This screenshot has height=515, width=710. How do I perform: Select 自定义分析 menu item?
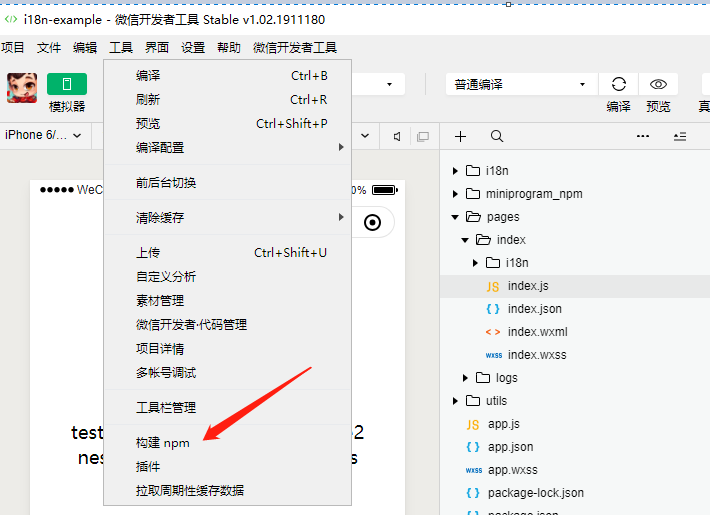point(227,277)
